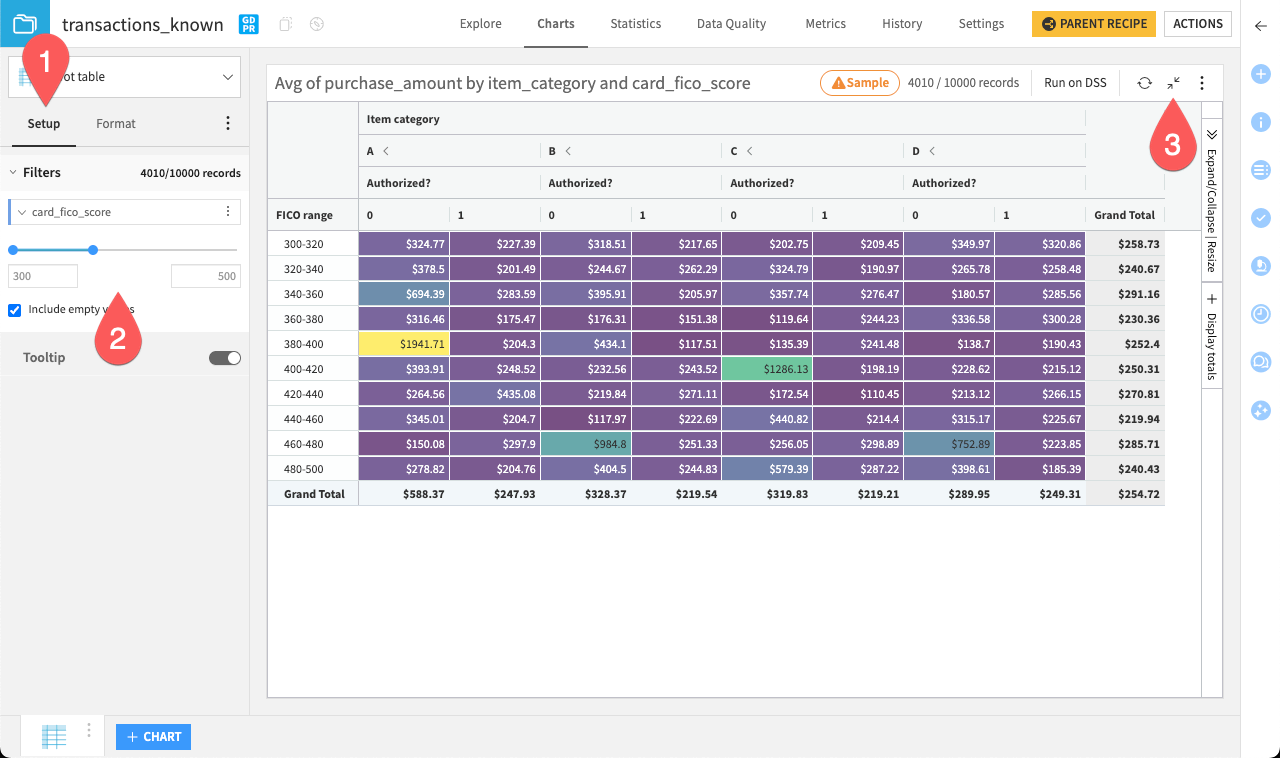Open the chart options three-dot menu
1280x758 pixels.
[1204, 82]
